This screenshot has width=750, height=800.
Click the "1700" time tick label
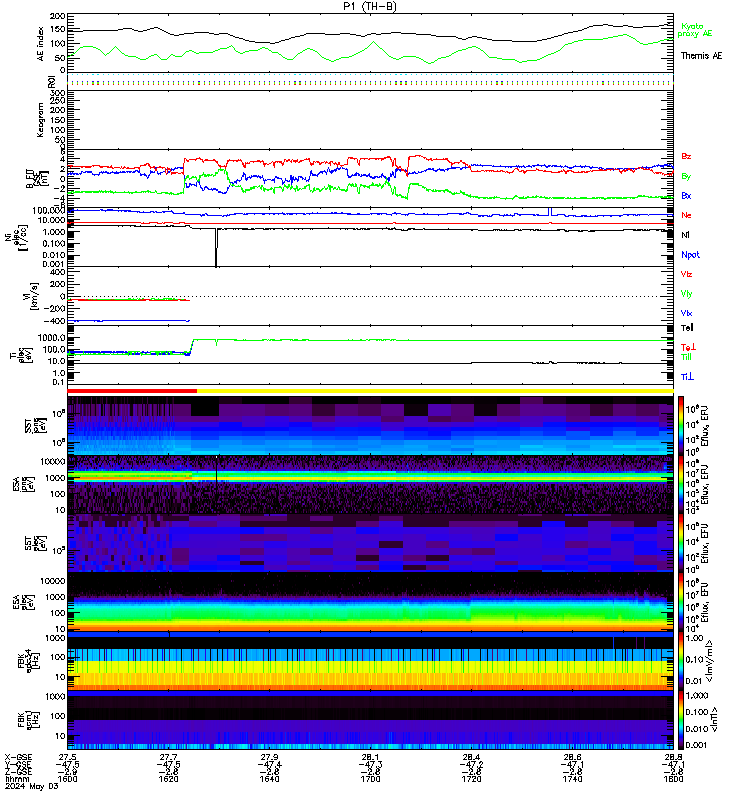(x=370, y=779)
